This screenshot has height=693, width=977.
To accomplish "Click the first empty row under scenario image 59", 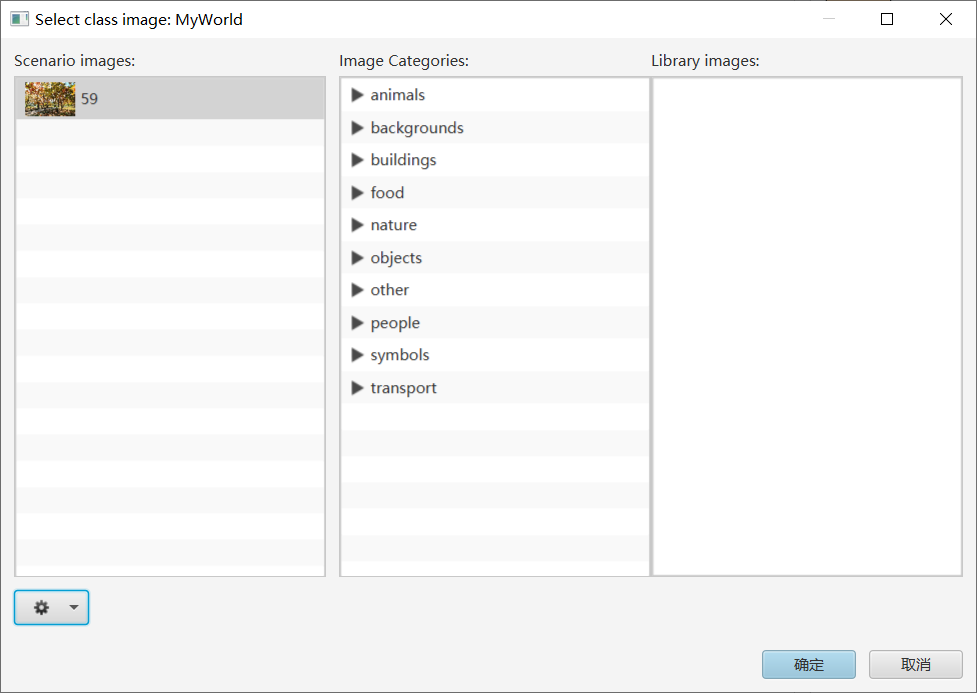I will 170,133.
